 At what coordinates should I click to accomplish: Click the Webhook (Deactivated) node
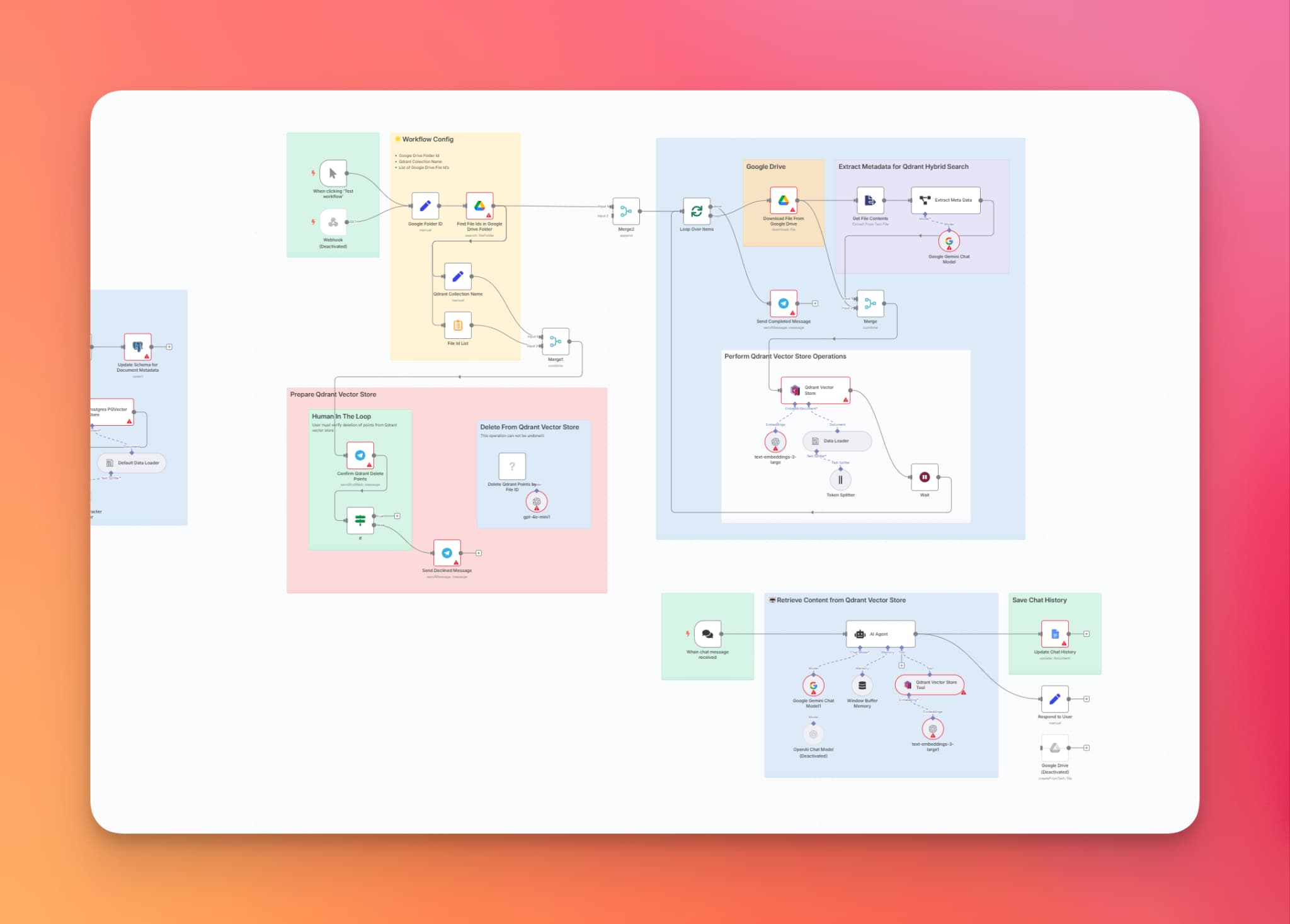coord(333,222)
